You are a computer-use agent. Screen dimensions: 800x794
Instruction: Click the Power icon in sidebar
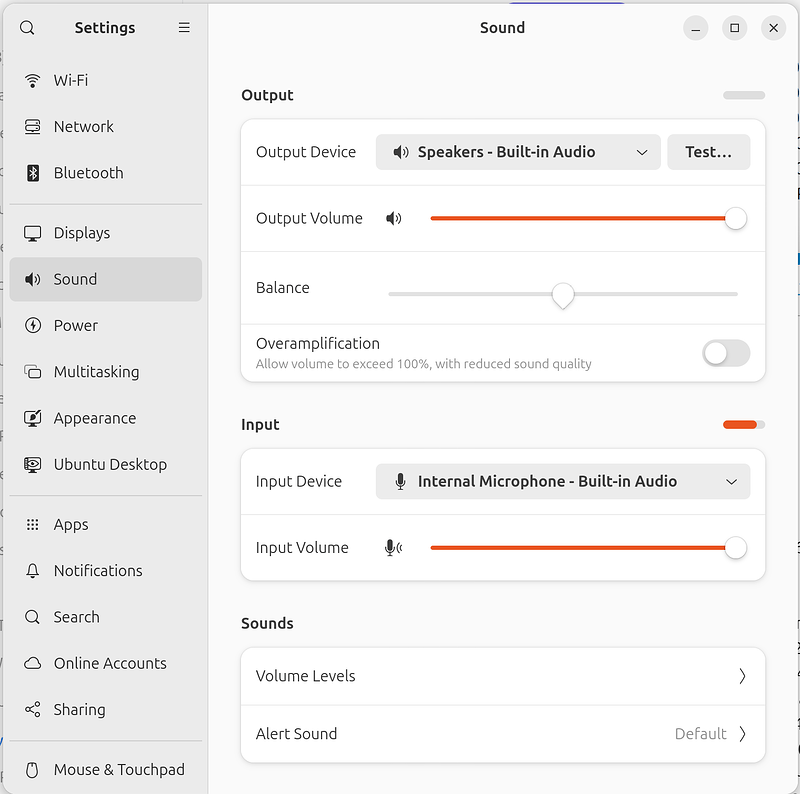[x=33, y=326]
